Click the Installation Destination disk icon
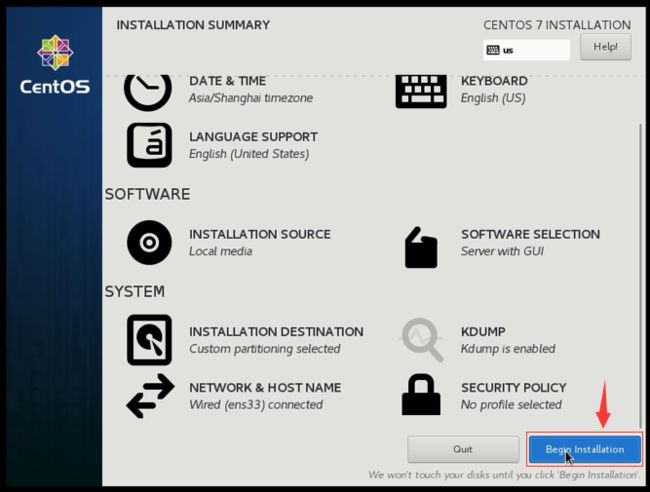This screenshot has width=650, height=492. point(149,340)
